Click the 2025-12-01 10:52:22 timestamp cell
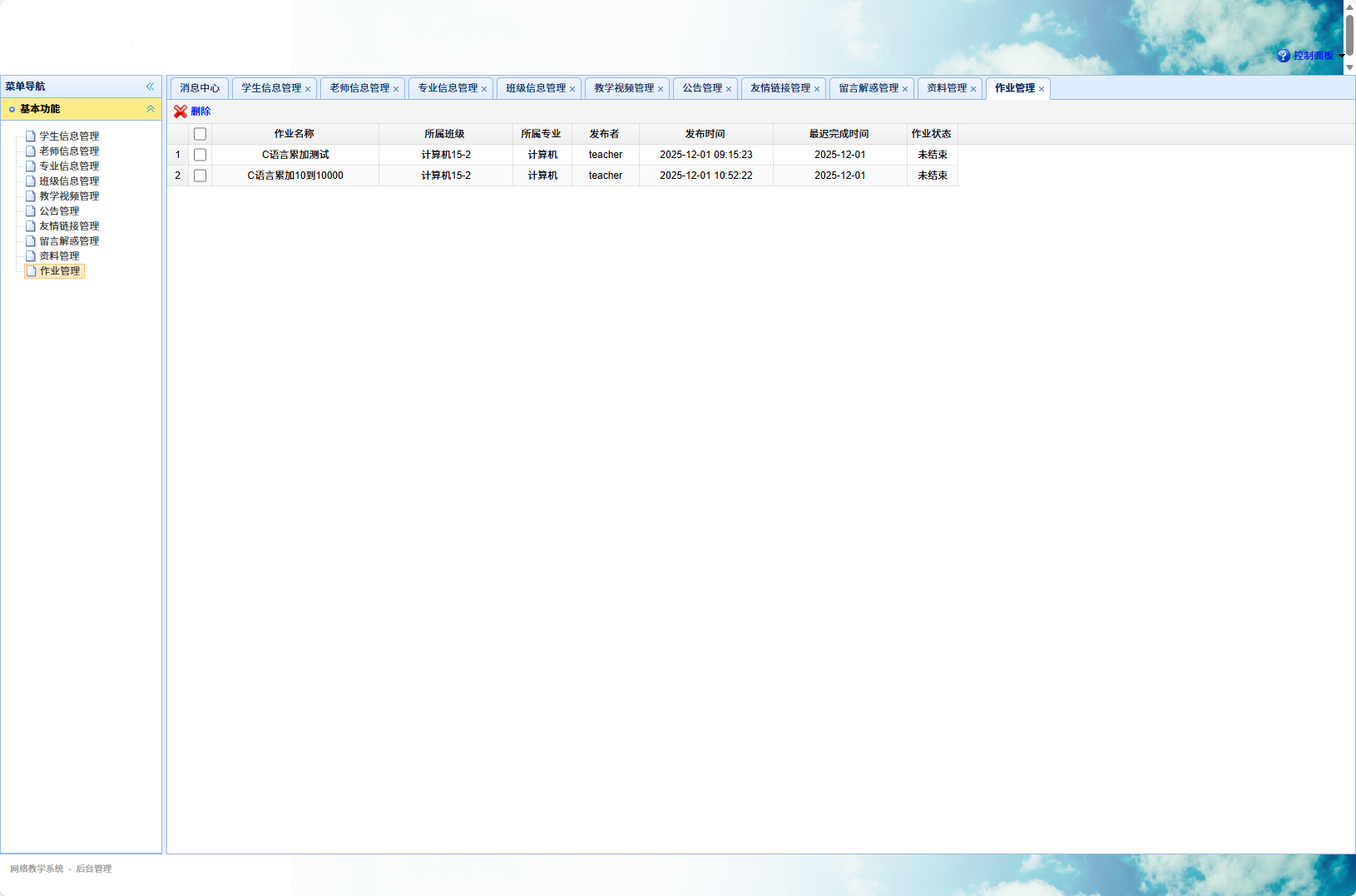The image size is (1356, 896). [x=706, y=176]
